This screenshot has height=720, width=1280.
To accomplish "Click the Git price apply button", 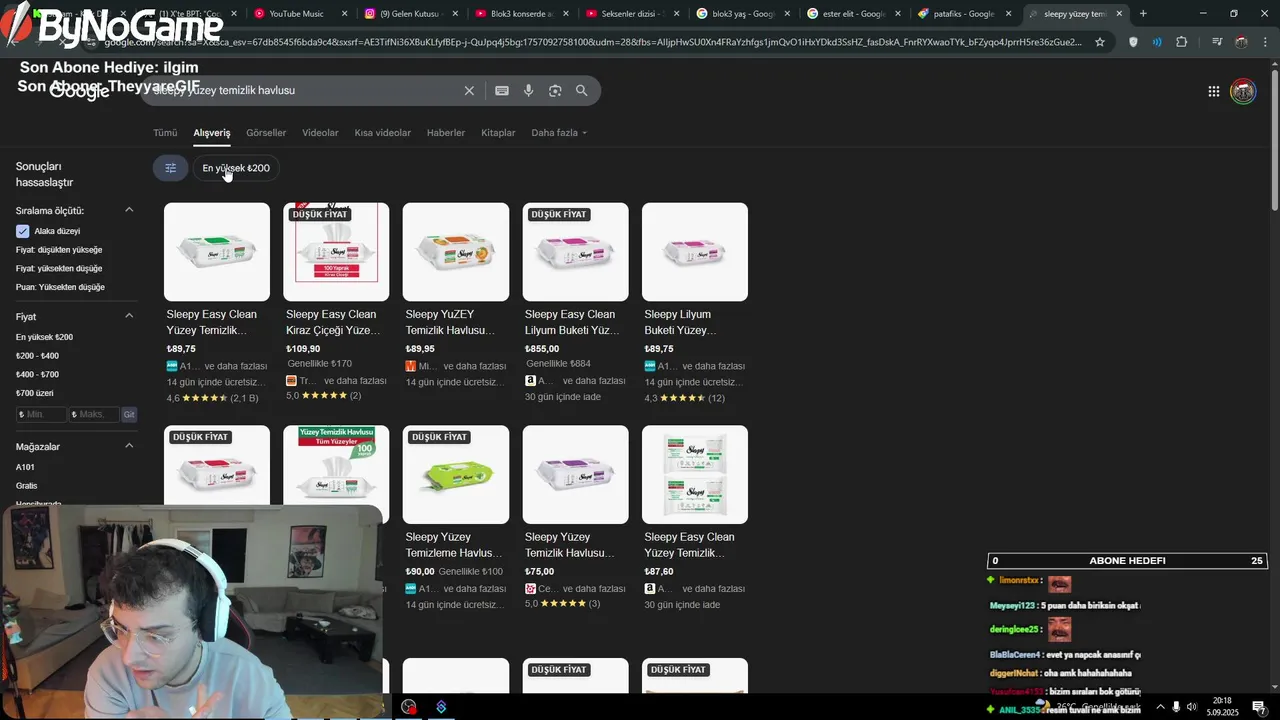I will coord(128,414).
